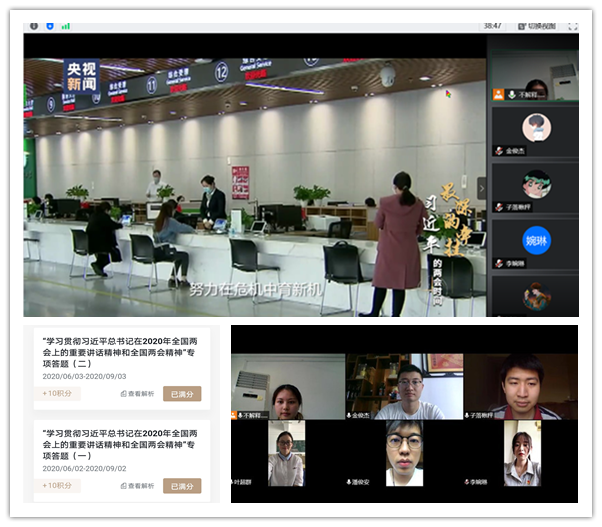Click the green signal strength icon

pyautogui.click(x=66, y=26)
